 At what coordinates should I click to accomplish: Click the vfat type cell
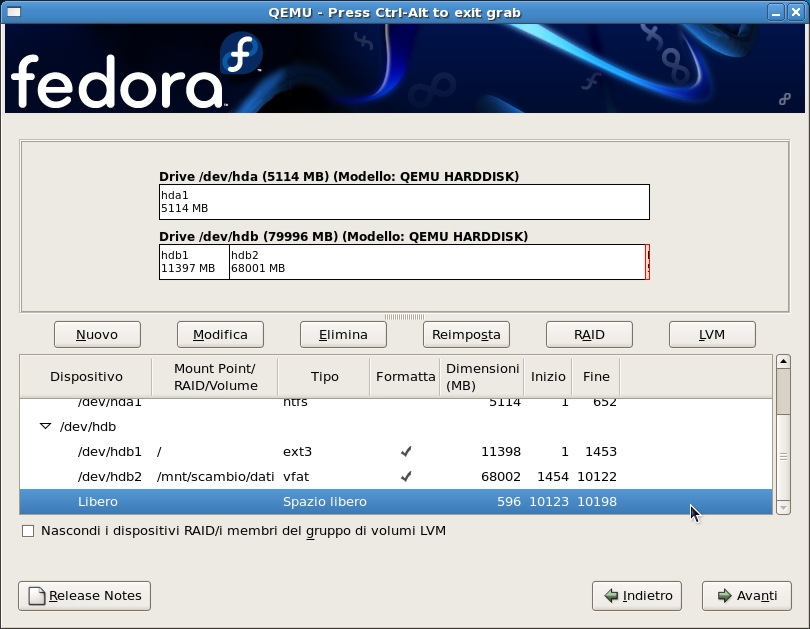pos(295,477)
